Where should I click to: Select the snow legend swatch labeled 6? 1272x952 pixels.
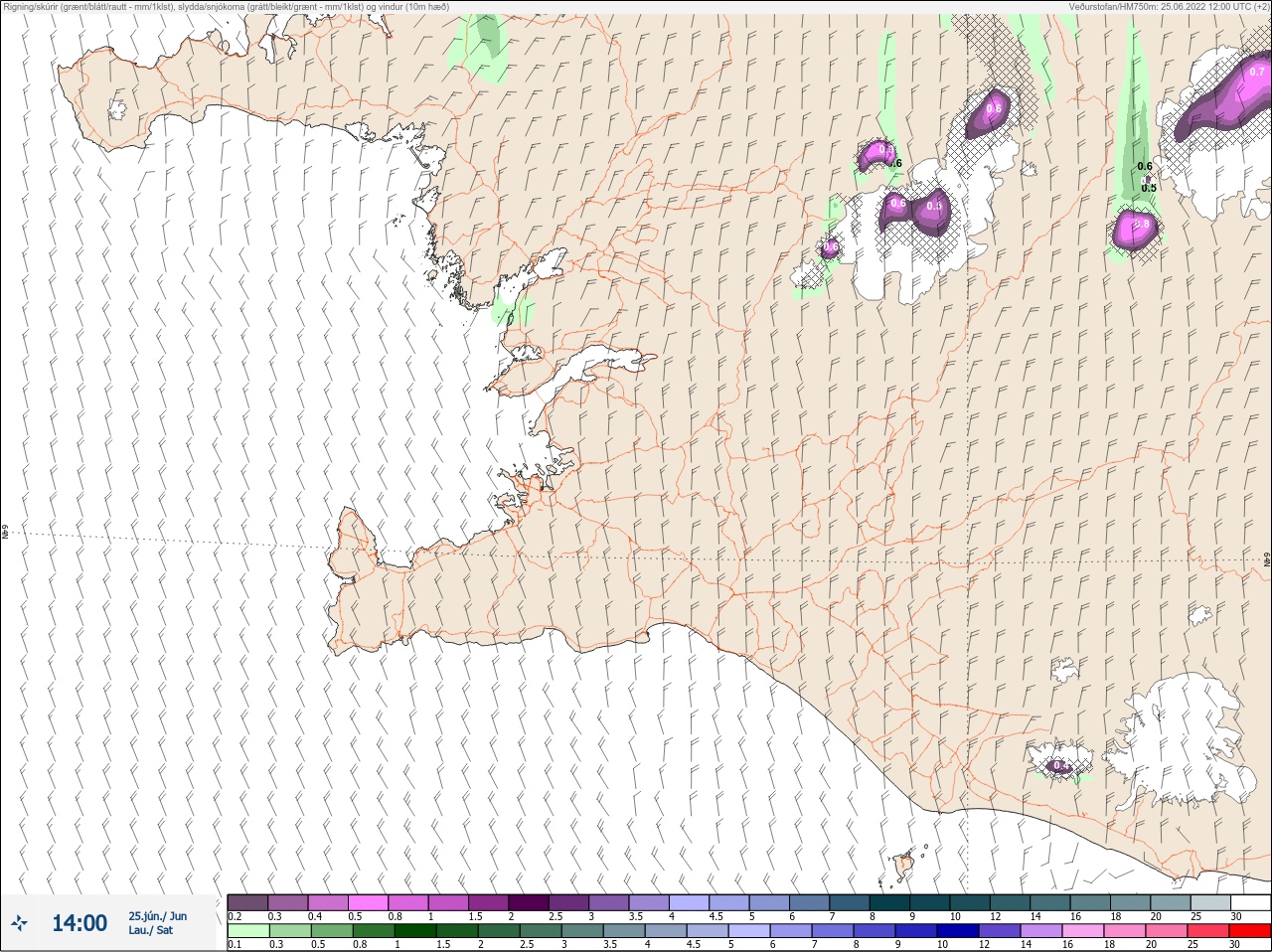[x=809, y=902]
